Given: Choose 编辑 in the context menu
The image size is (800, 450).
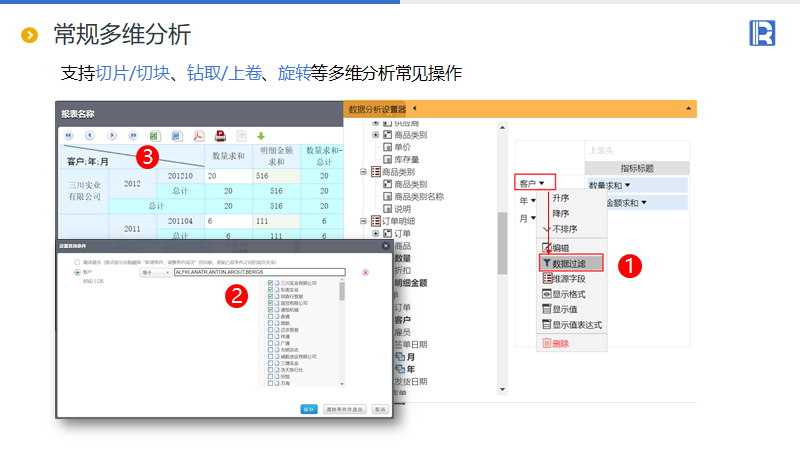Looking at the screenshot, I should click(x=561, y=248).
